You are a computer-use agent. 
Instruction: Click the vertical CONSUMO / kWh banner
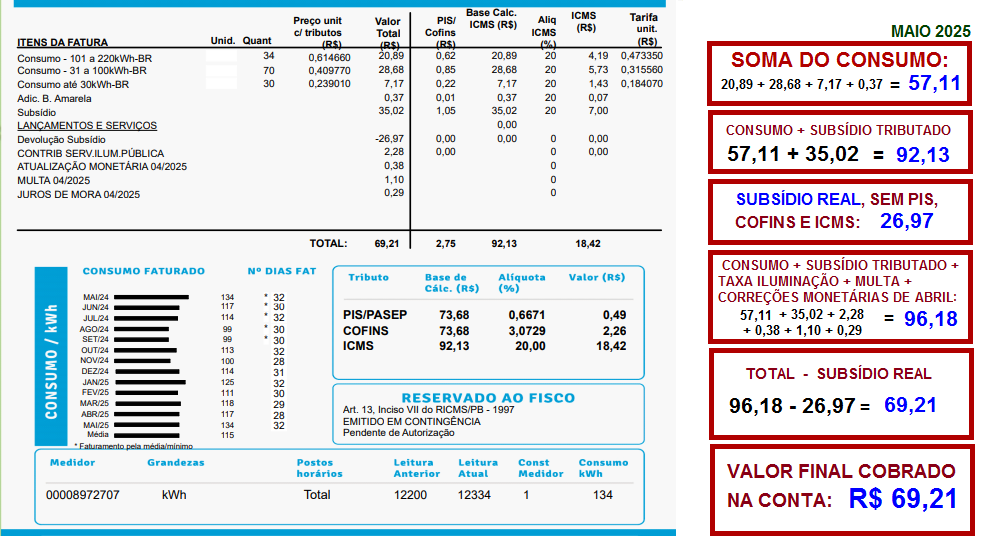51,356
